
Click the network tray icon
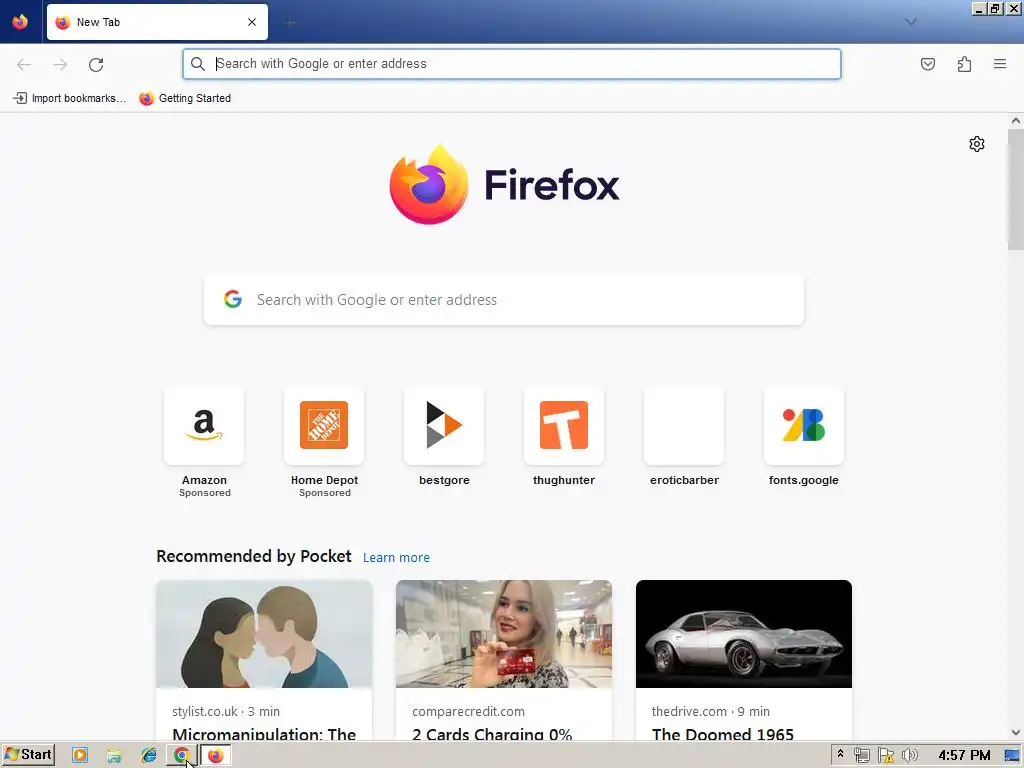tap(861, 756)
